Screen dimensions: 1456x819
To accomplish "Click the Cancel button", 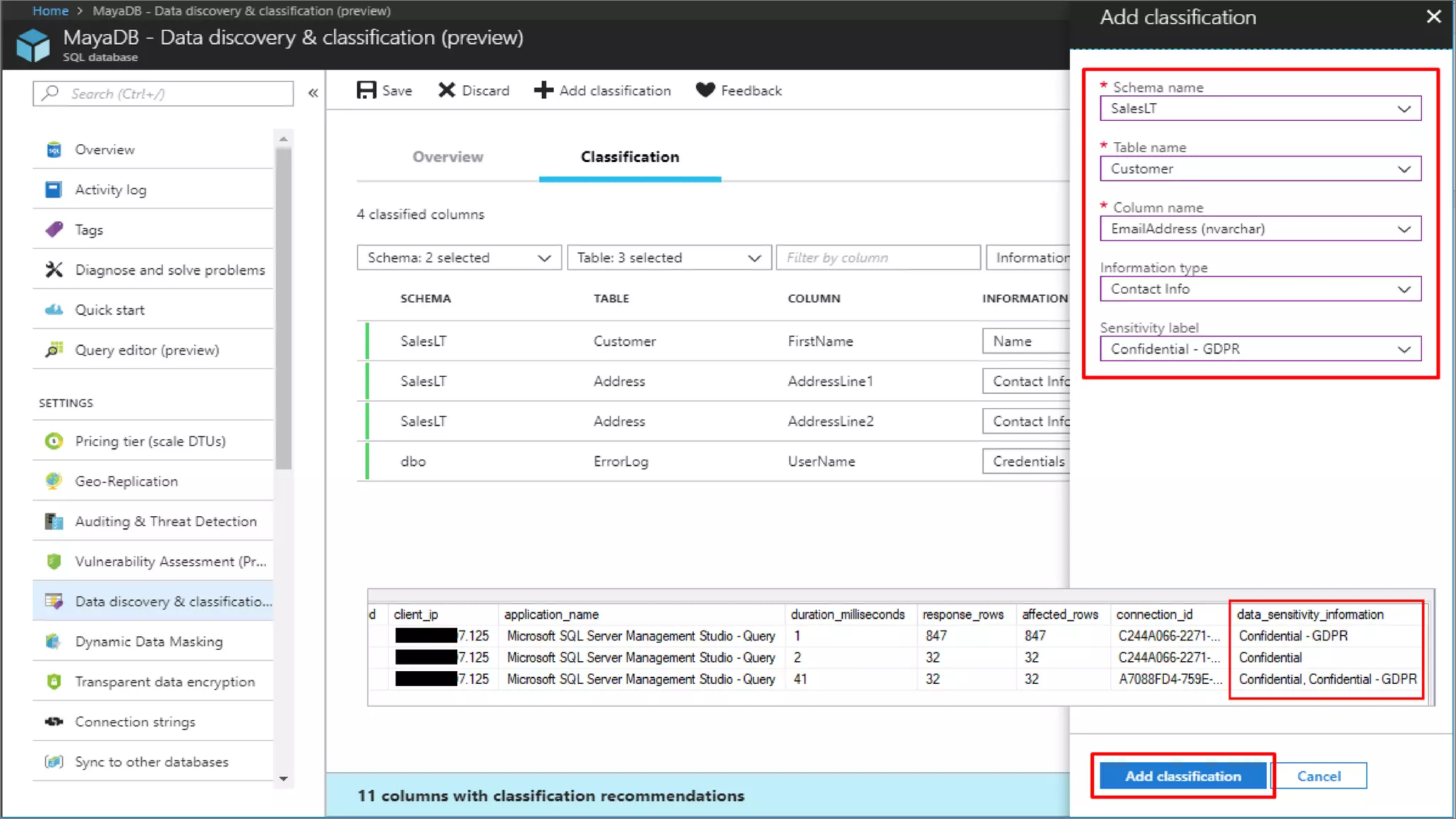I will click(1319, 776).
